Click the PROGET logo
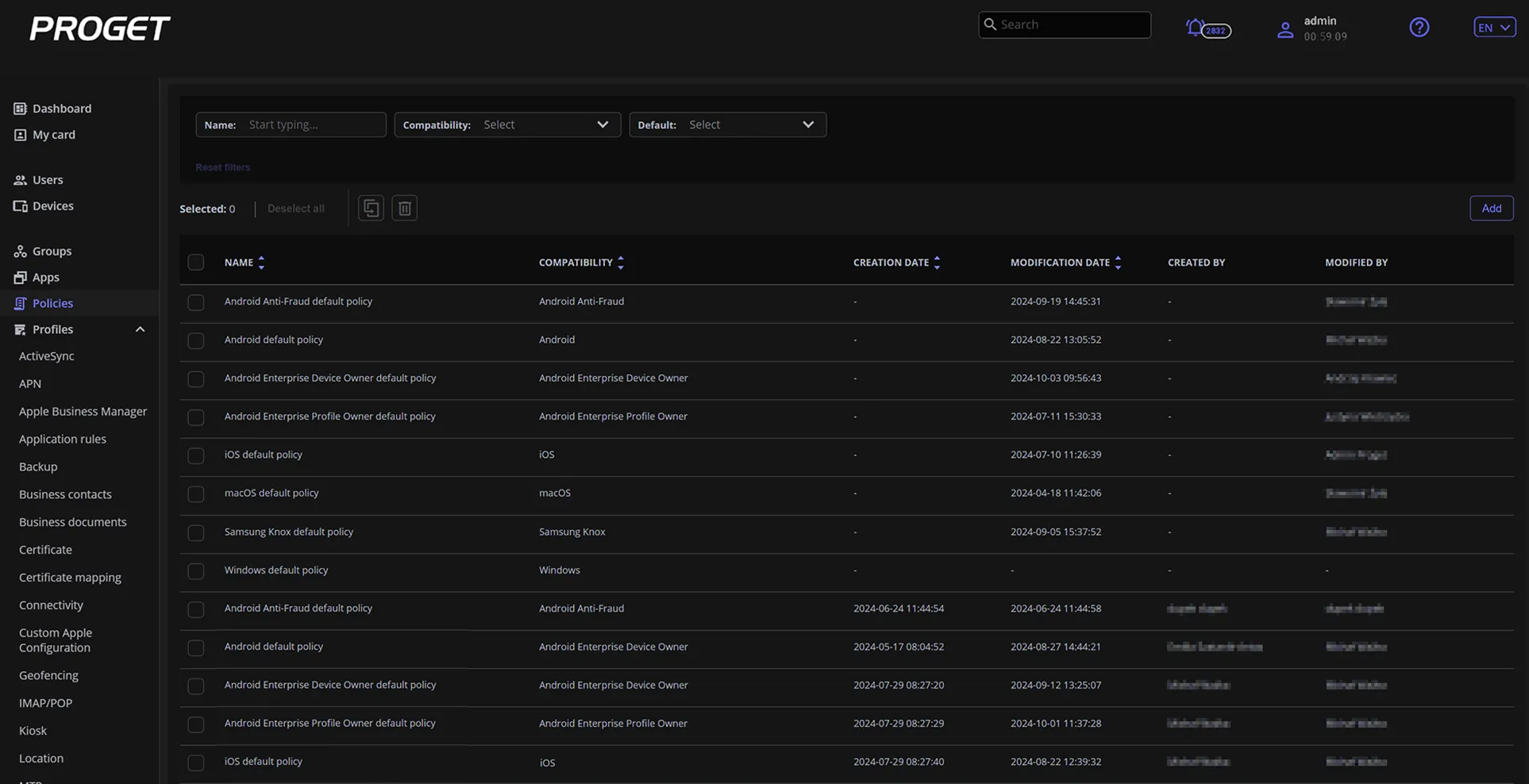The width and height of the screenshot is (1529, 784). (x=99, y=29)
